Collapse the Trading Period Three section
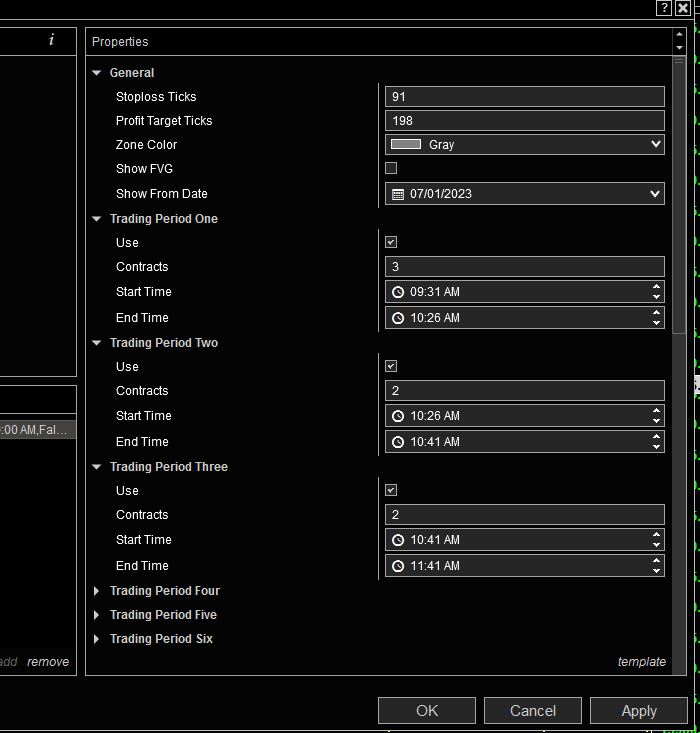 (x=97, y=467)
